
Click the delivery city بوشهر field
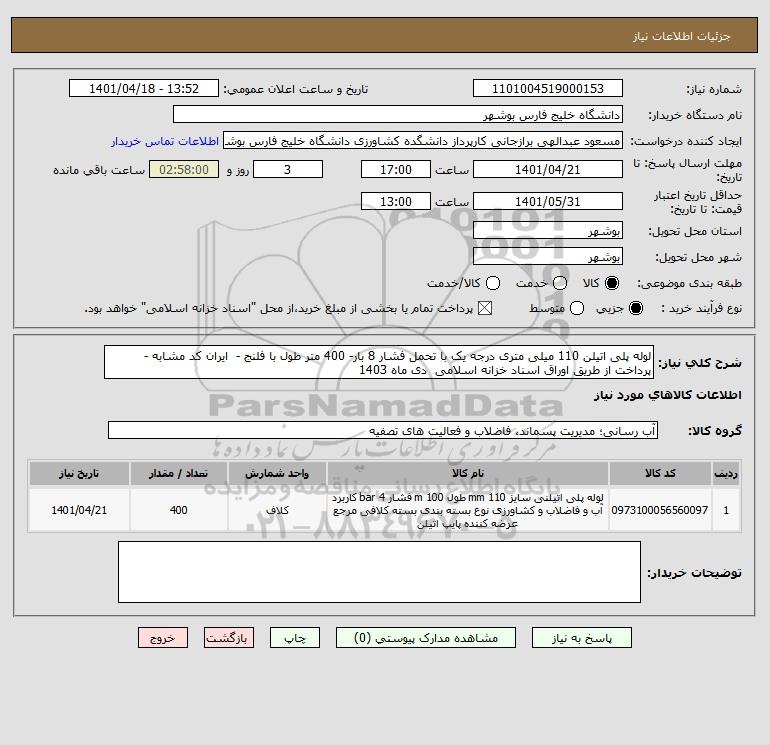(548, 257)
